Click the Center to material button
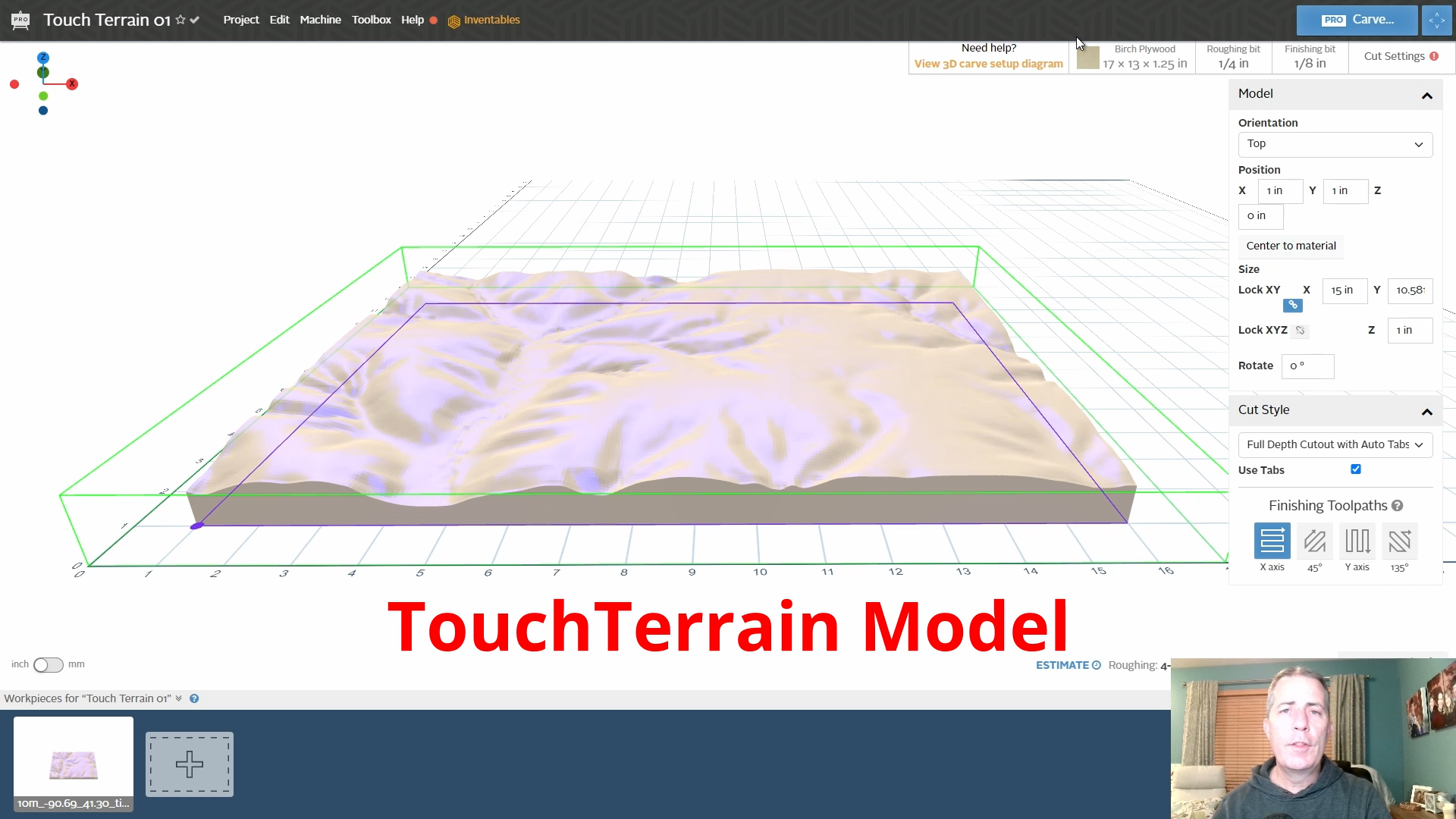This screenshot has height=819, width=1456. click(x=1291, y=246)
